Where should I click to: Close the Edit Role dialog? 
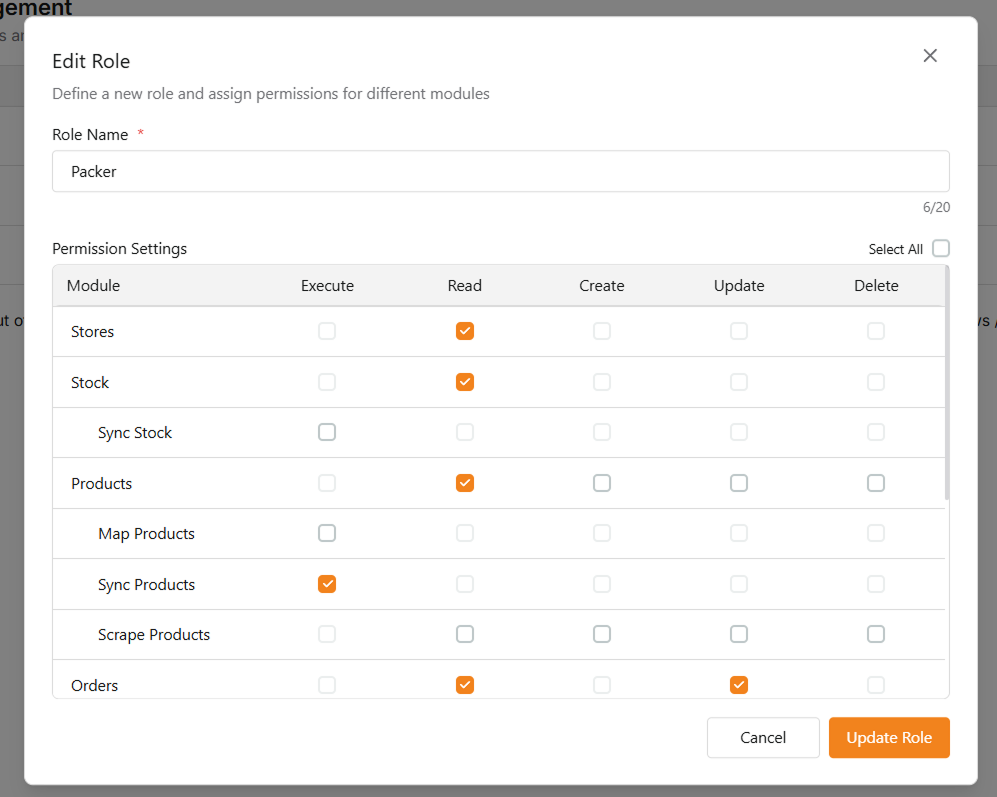click(930, 56)
